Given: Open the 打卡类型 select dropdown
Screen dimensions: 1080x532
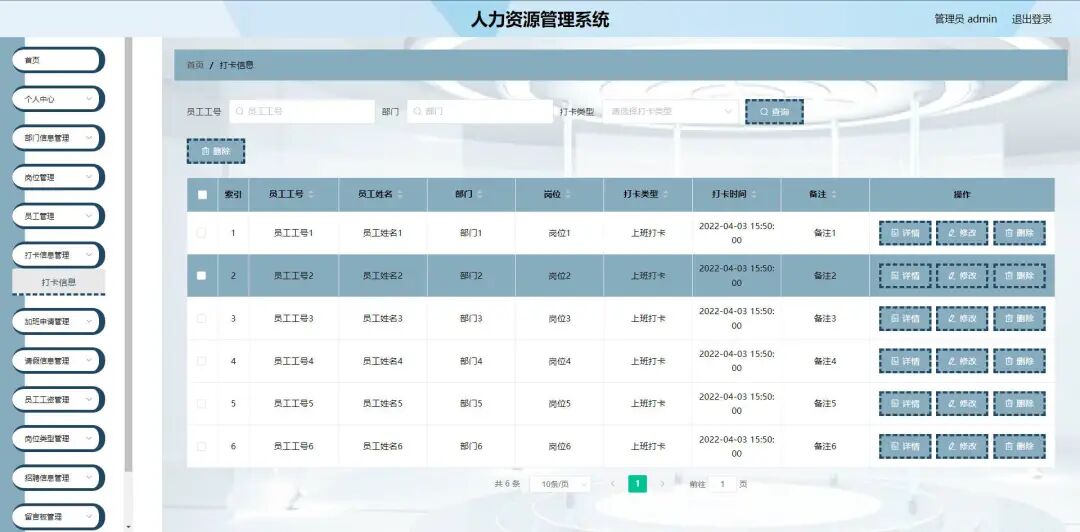Looking at the screenshot, I should point(671,112).
